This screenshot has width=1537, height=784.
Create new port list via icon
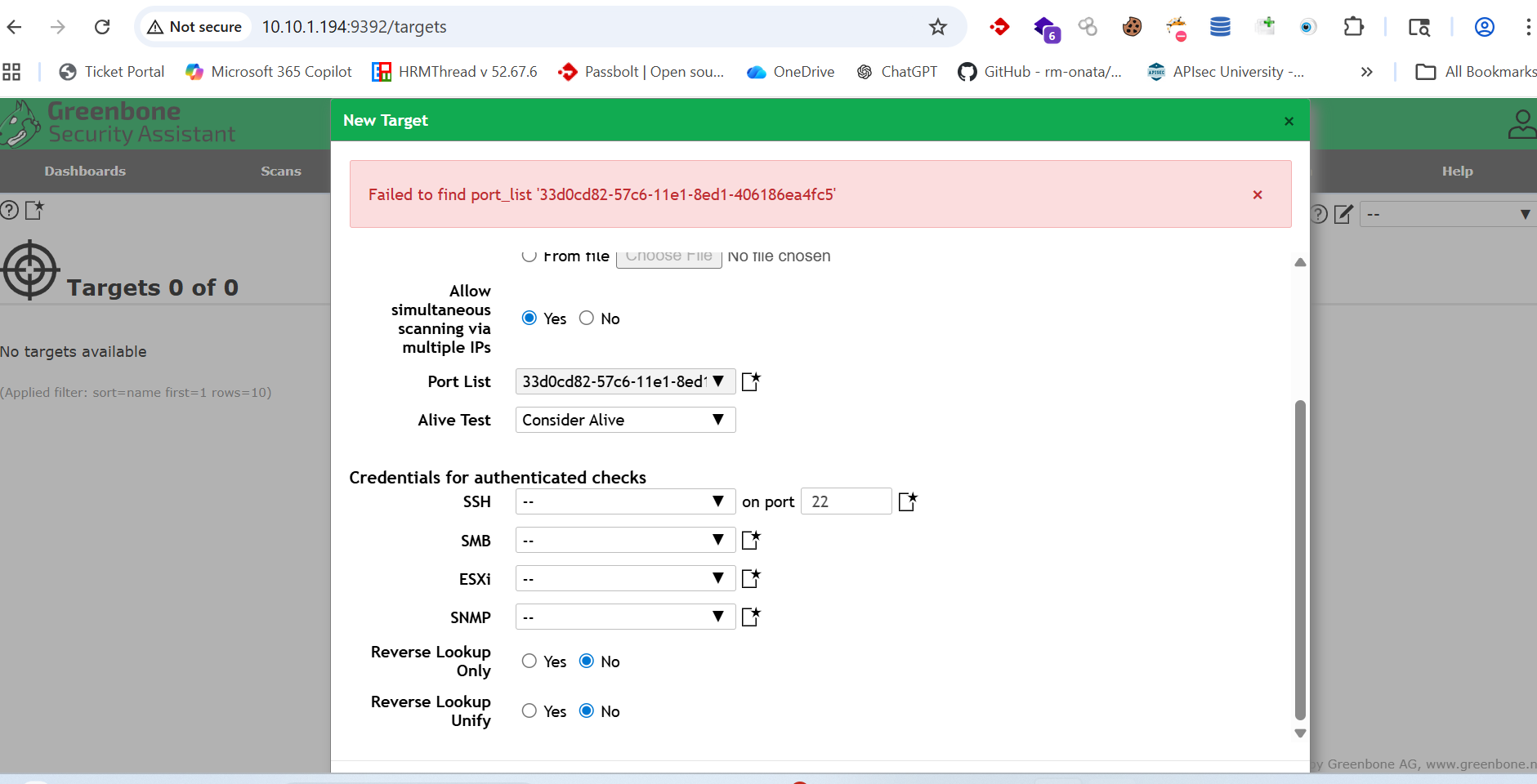751,381
